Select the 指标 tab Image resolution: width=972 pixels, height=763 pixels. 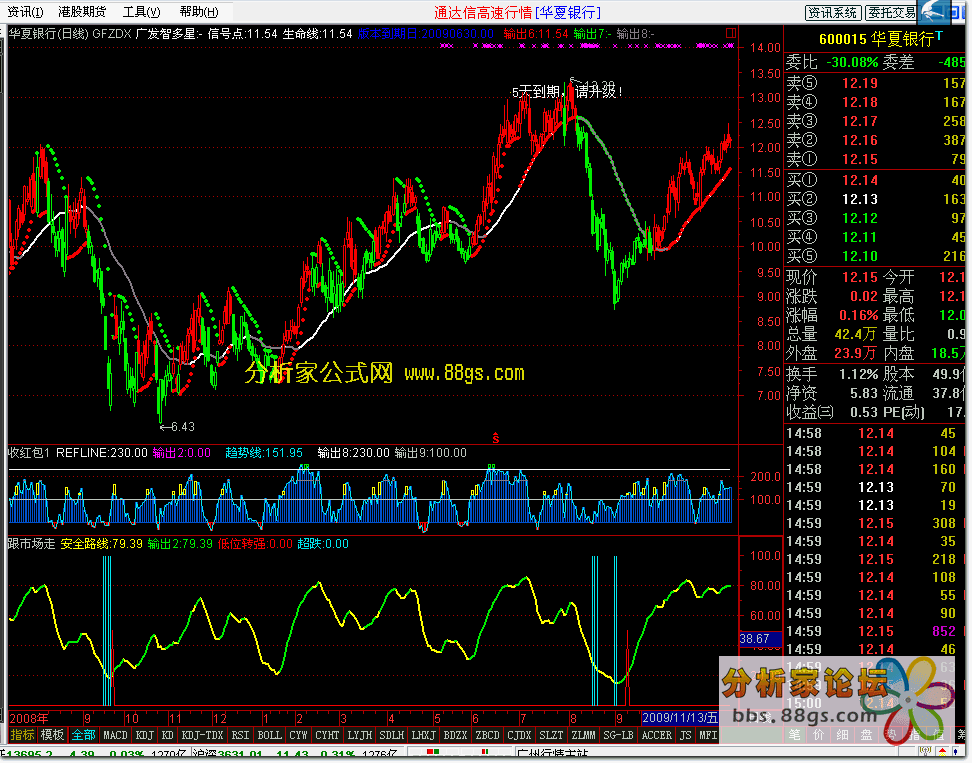pos(22,737)
